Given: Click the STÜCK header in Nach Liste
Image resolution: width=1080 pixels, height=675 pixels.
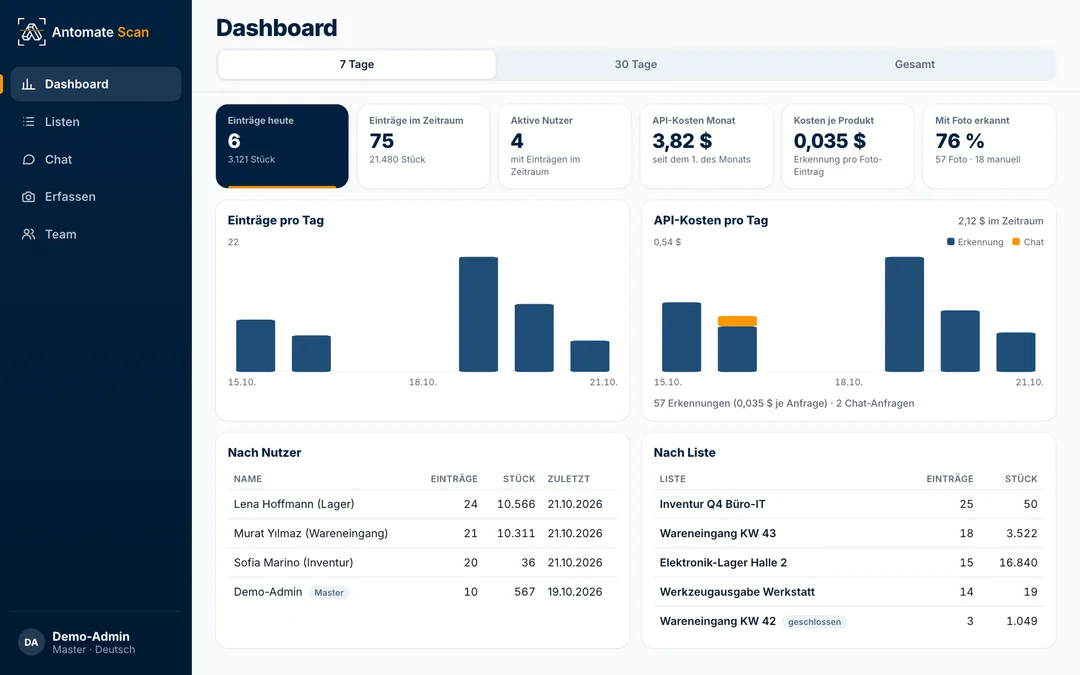Looking at the screenshot, I should click(x=1021, y=479).
